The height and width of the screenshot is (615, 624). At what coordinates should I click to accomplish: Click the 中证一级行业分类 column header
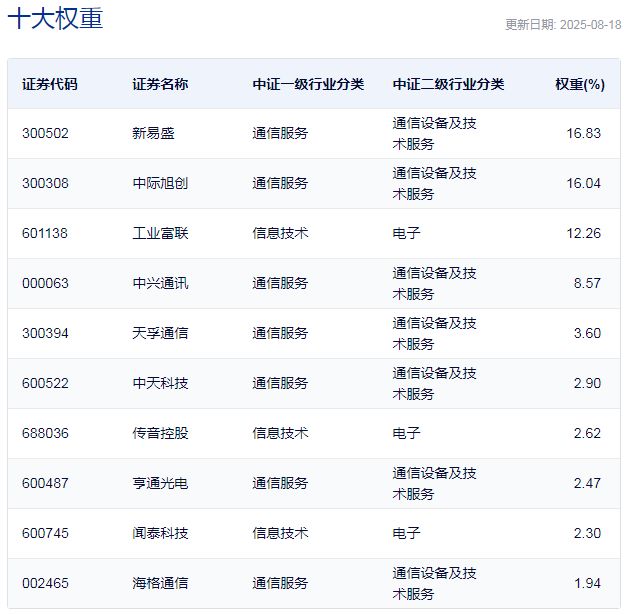[308, 84]
